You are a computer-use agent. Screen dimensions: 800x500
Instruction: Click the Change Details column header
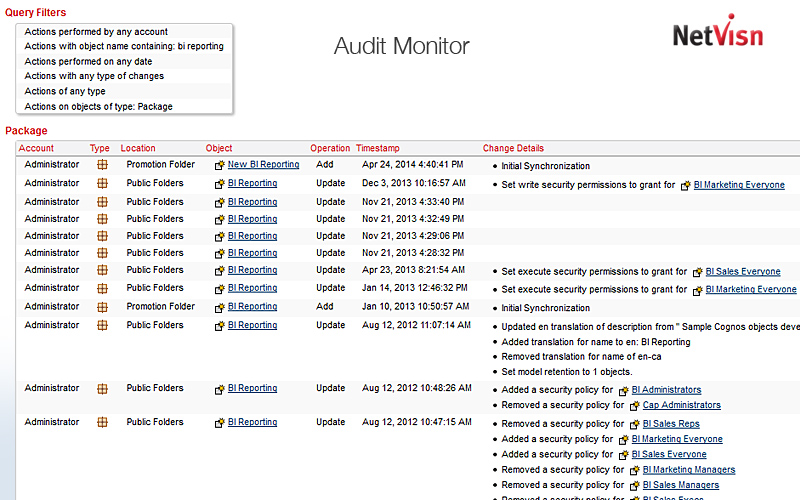click(x=513, y=149)
